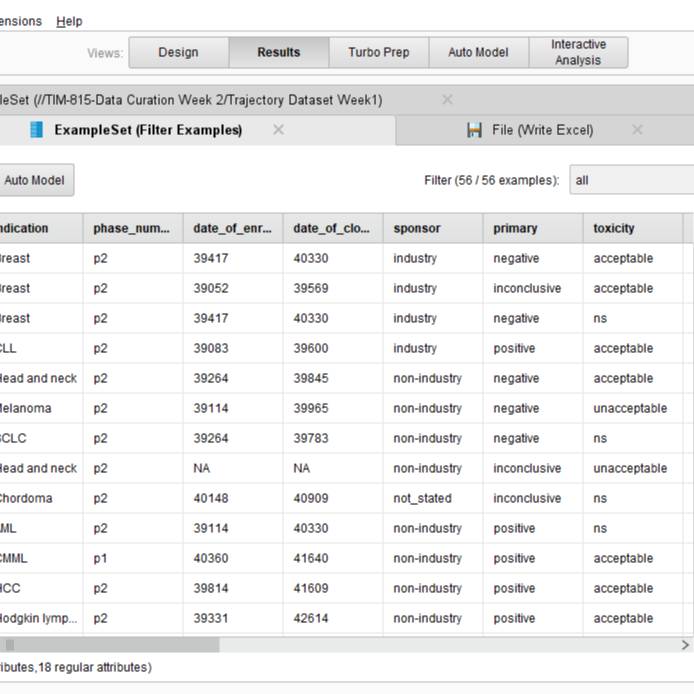Select the cell with value 39965
694x694 pixels.
[x=333, y=408]
